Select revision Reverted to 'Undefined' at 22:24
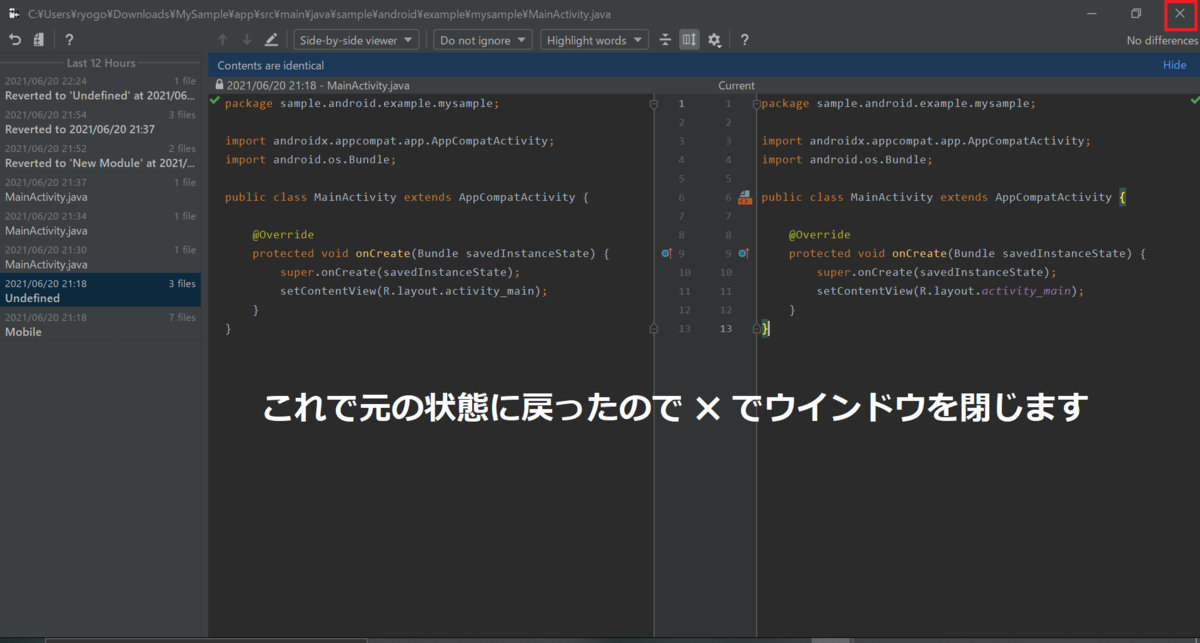 (100, 89)
